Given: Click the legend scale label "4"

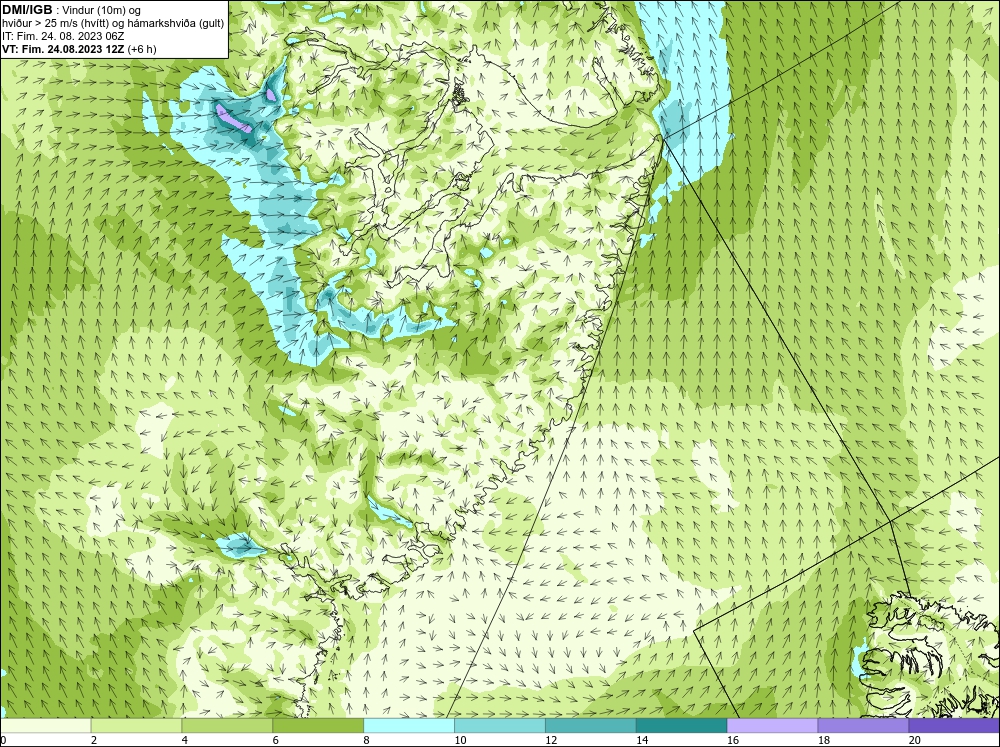Looking at the screenshot, I should coord(185,740).
